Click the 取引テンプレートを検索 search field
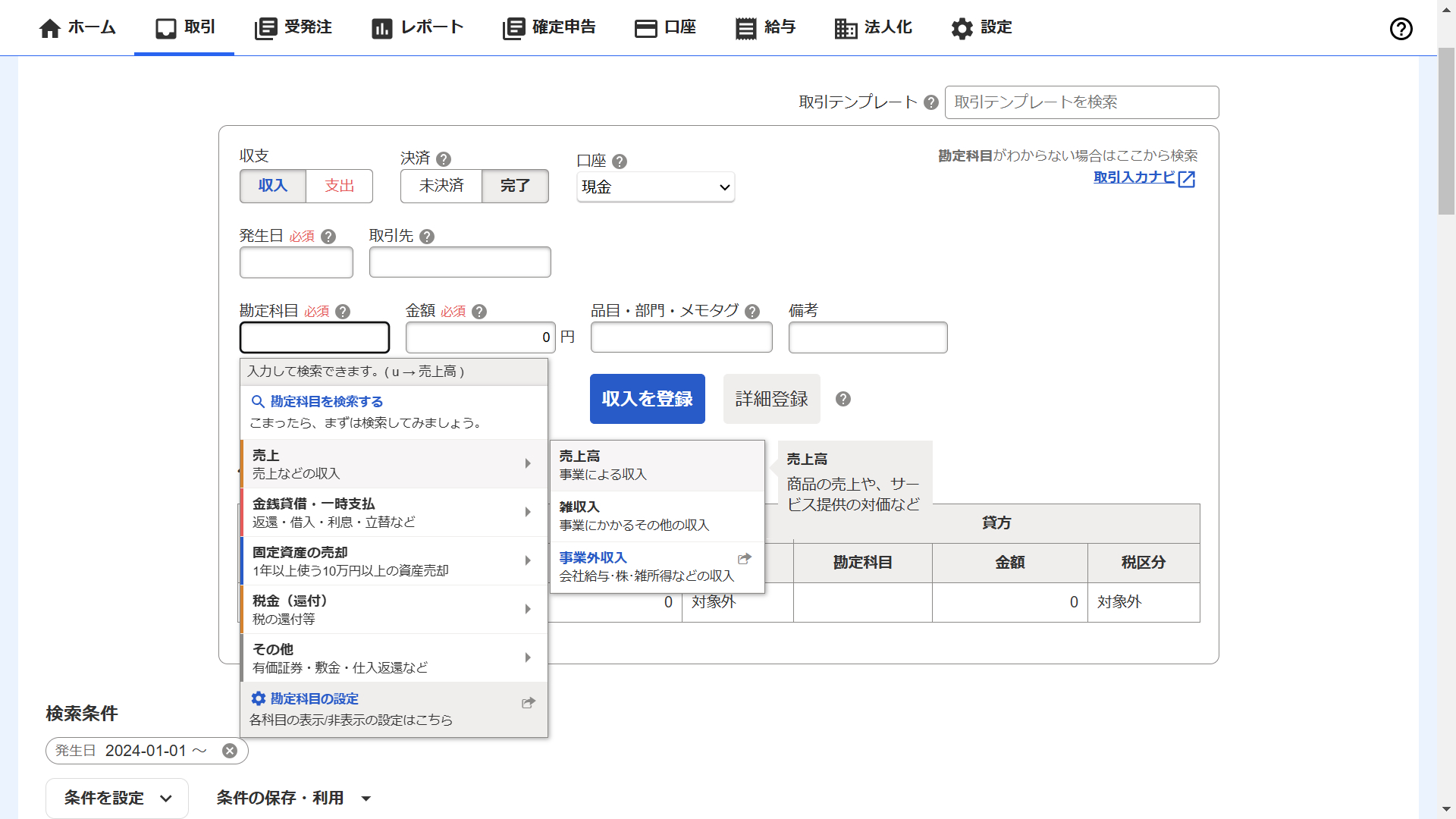 click(1081, 102)
